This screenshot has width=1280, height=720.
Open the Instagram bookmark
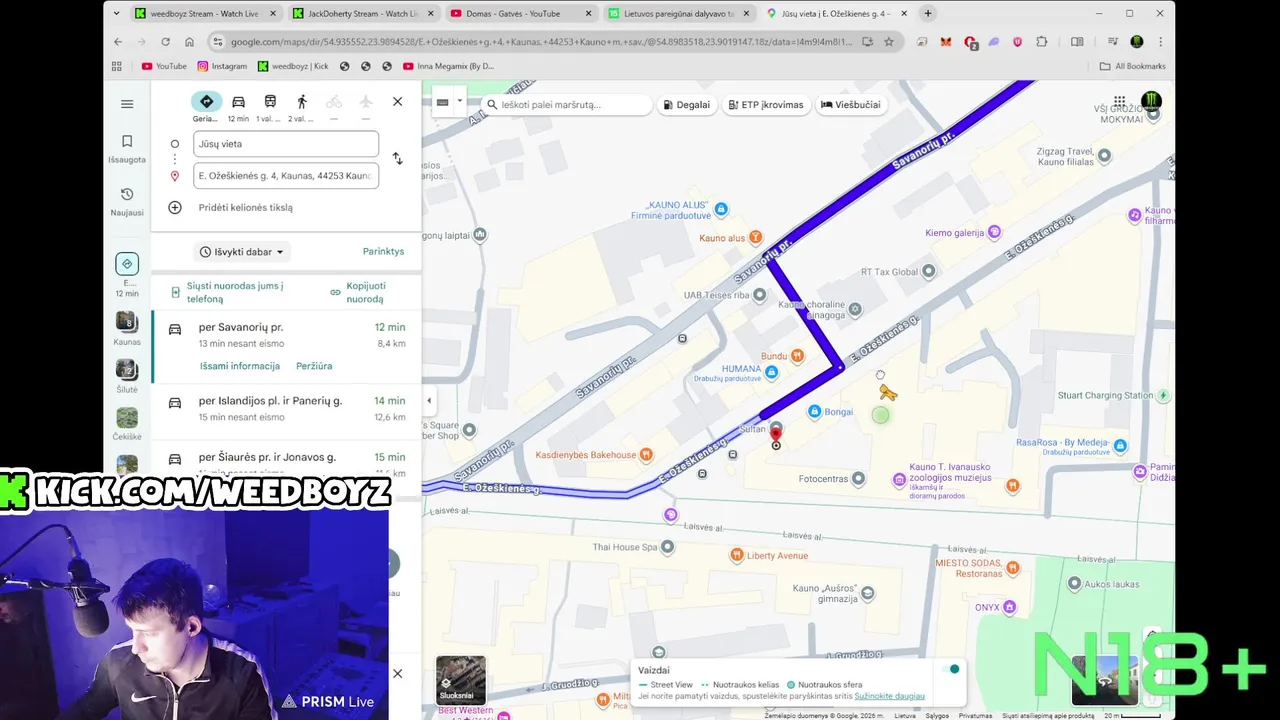(x=222, y=66)
